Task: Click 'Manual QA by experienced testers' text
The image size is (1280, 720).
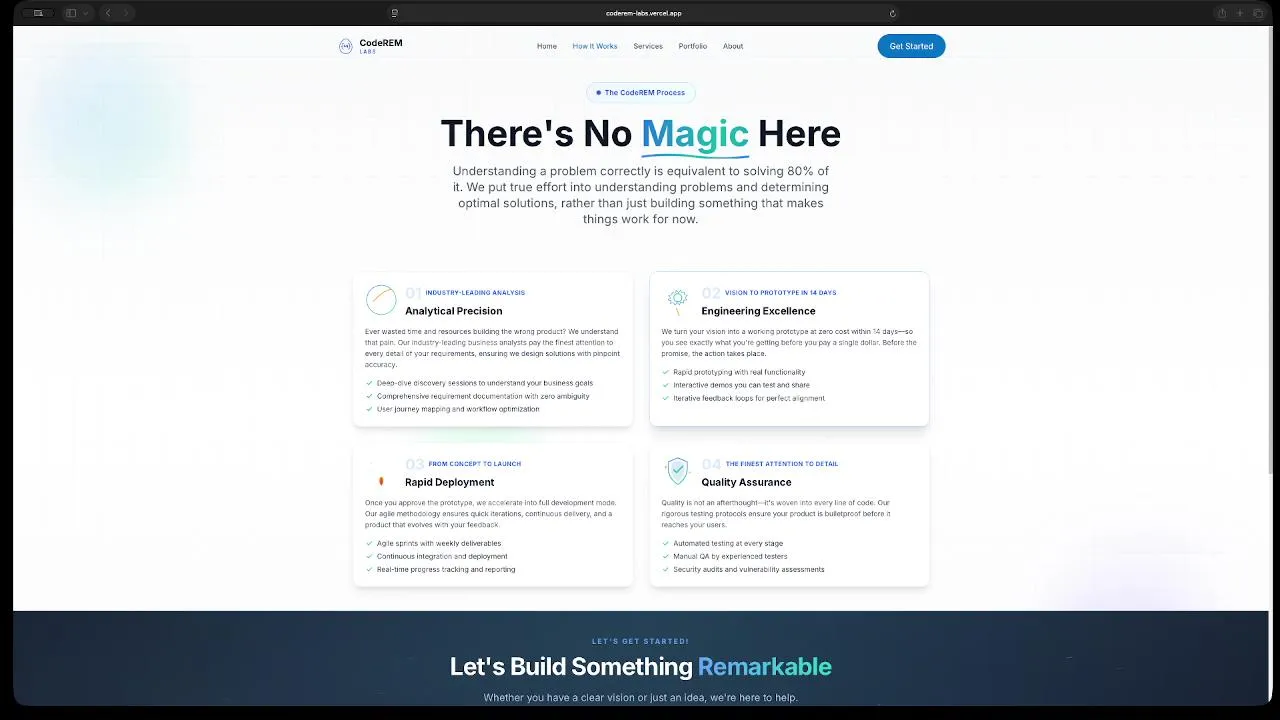Action: point(730,556)
